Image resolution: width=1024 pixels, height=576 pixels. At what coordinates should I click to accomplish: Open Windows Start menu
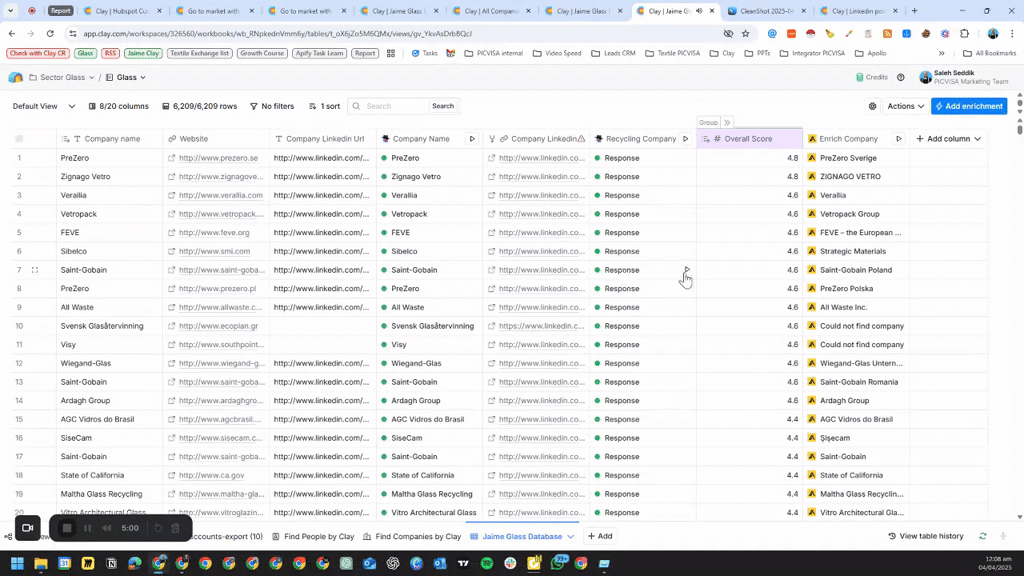[18, 563]
